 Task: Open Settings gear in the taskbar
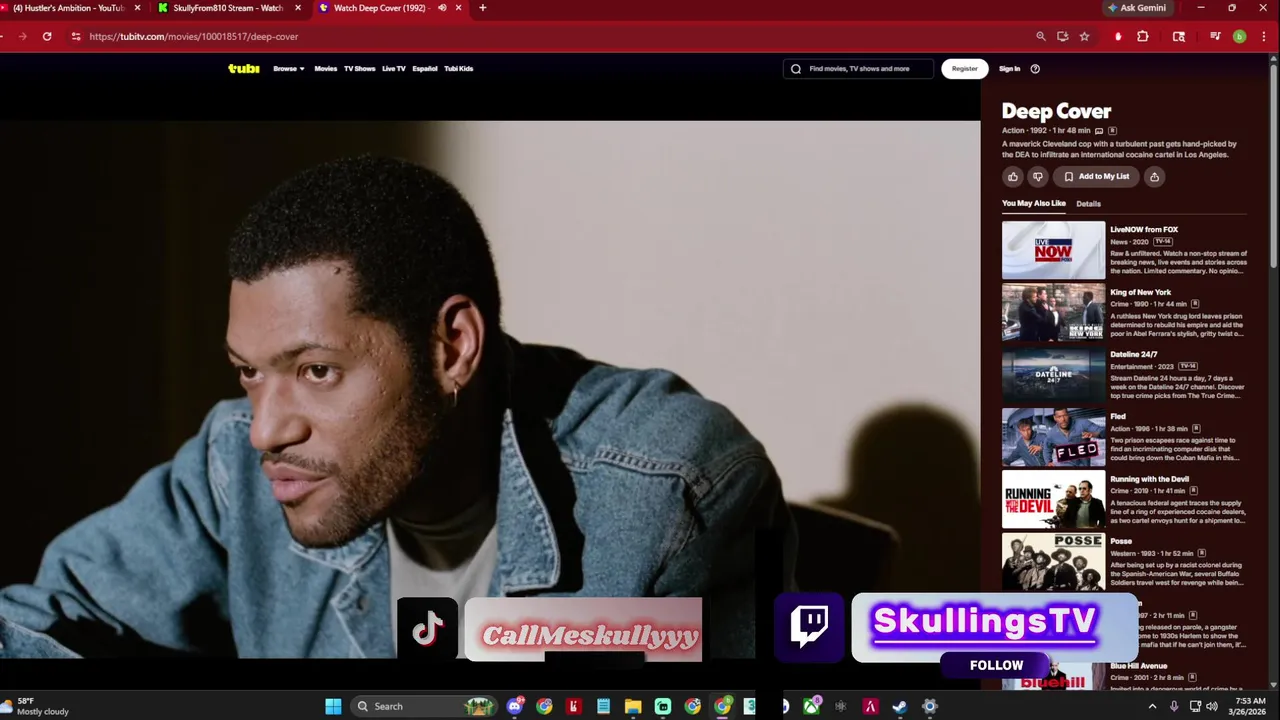click(x=929, y=706)
